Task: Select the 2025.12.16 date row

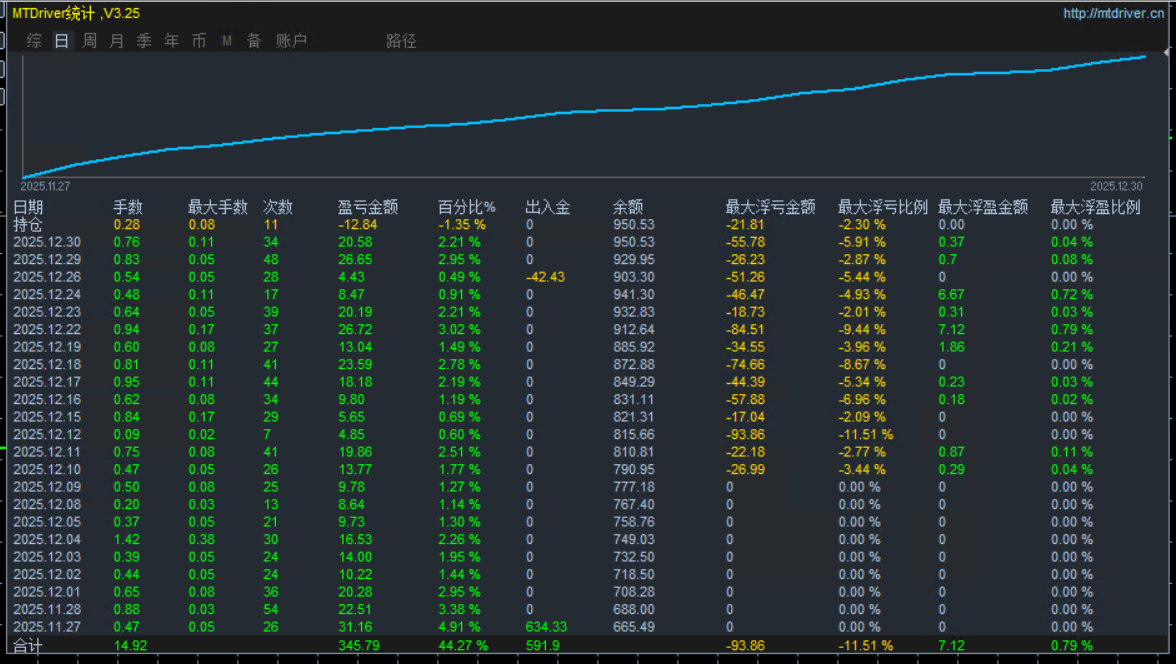Action: pyautogui.click(x=588, y=399)
